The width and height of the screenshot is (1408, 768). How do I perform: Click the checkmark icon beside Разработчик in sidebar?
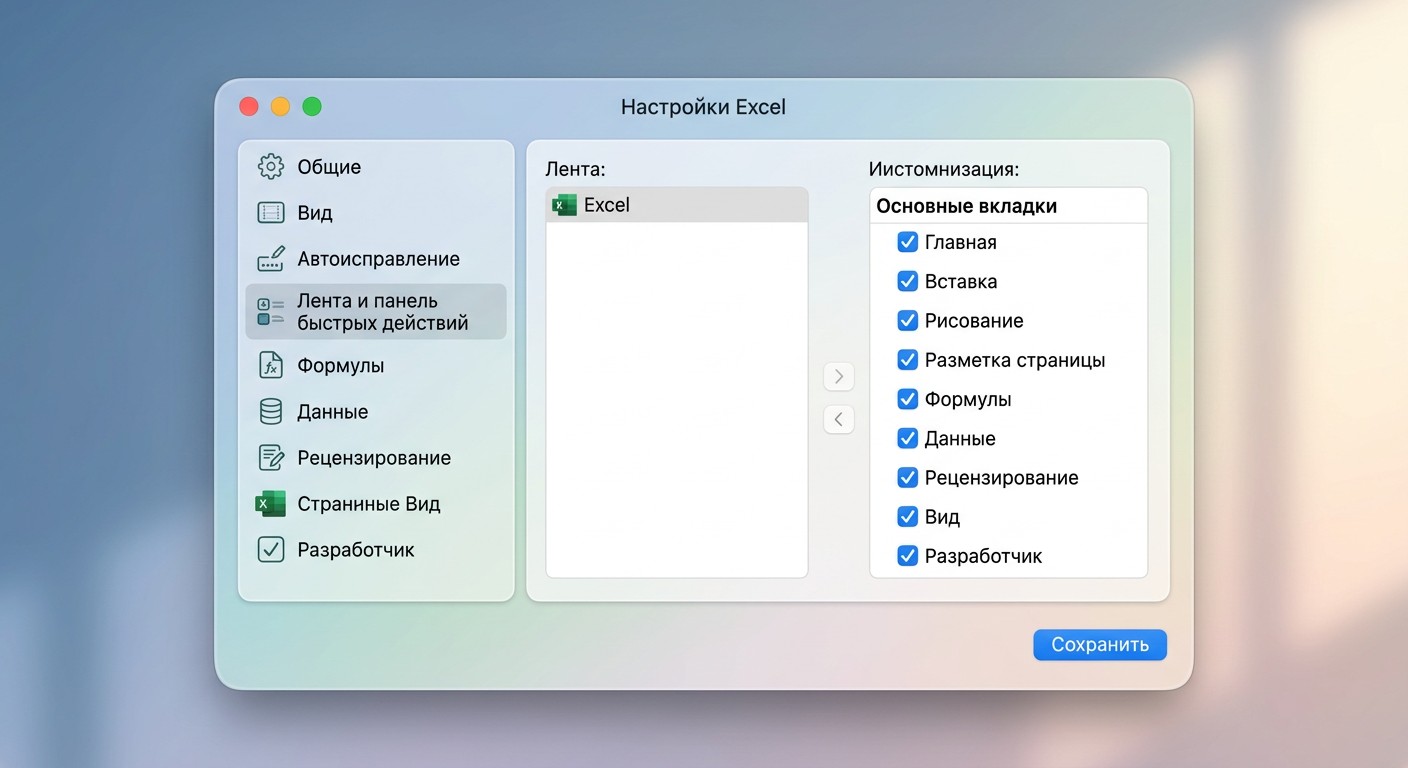[x=271, y=549]
